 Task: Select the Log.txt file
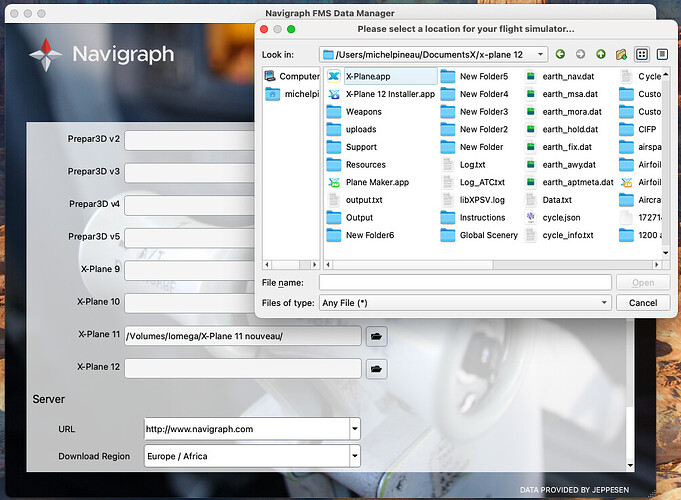click(x=463, y=165)
